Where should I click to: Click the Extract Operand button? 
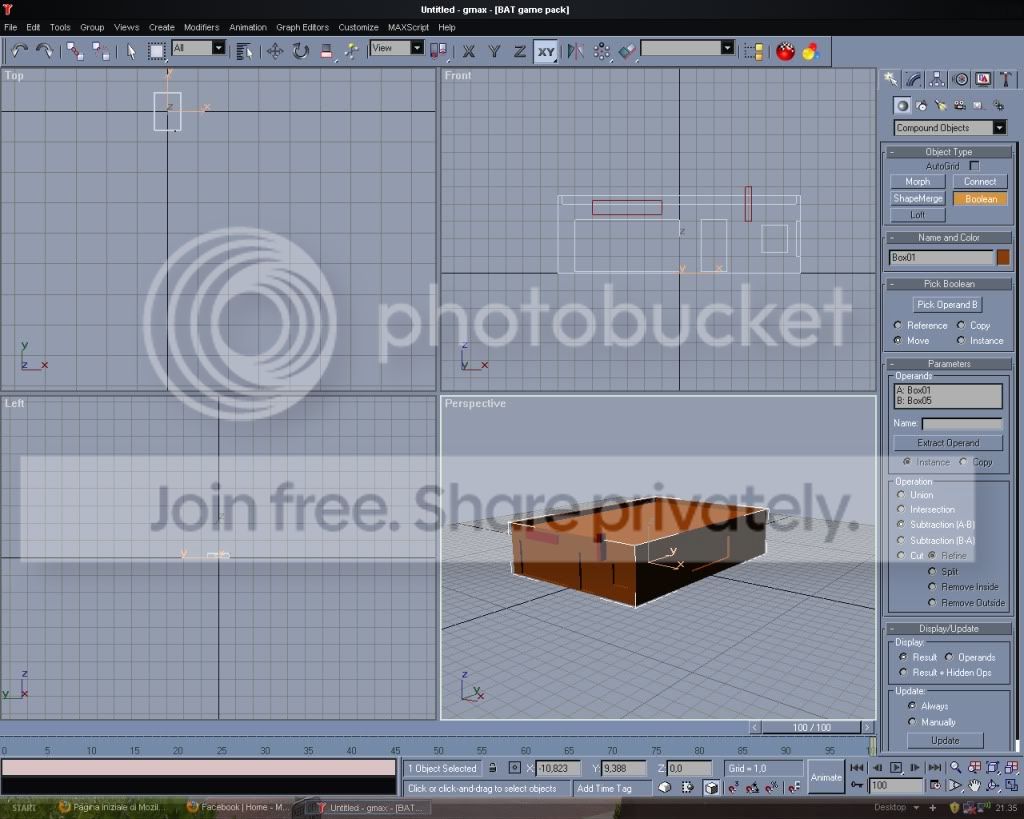pos(948,443)
